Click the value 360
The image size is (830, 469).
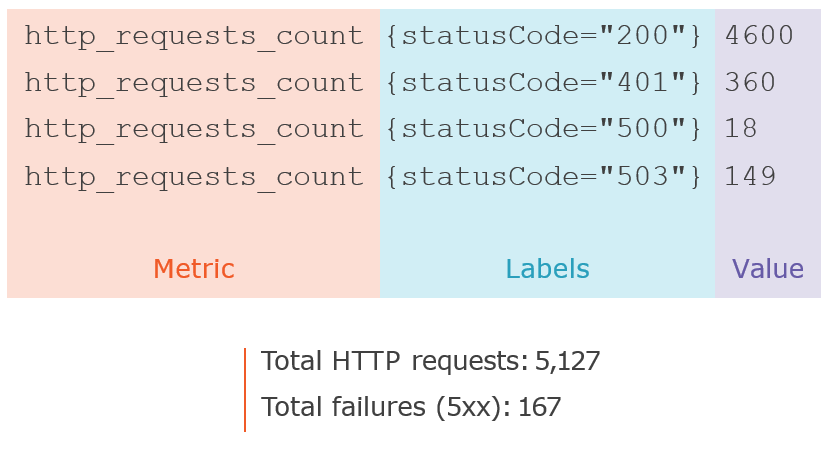point(751,83)
